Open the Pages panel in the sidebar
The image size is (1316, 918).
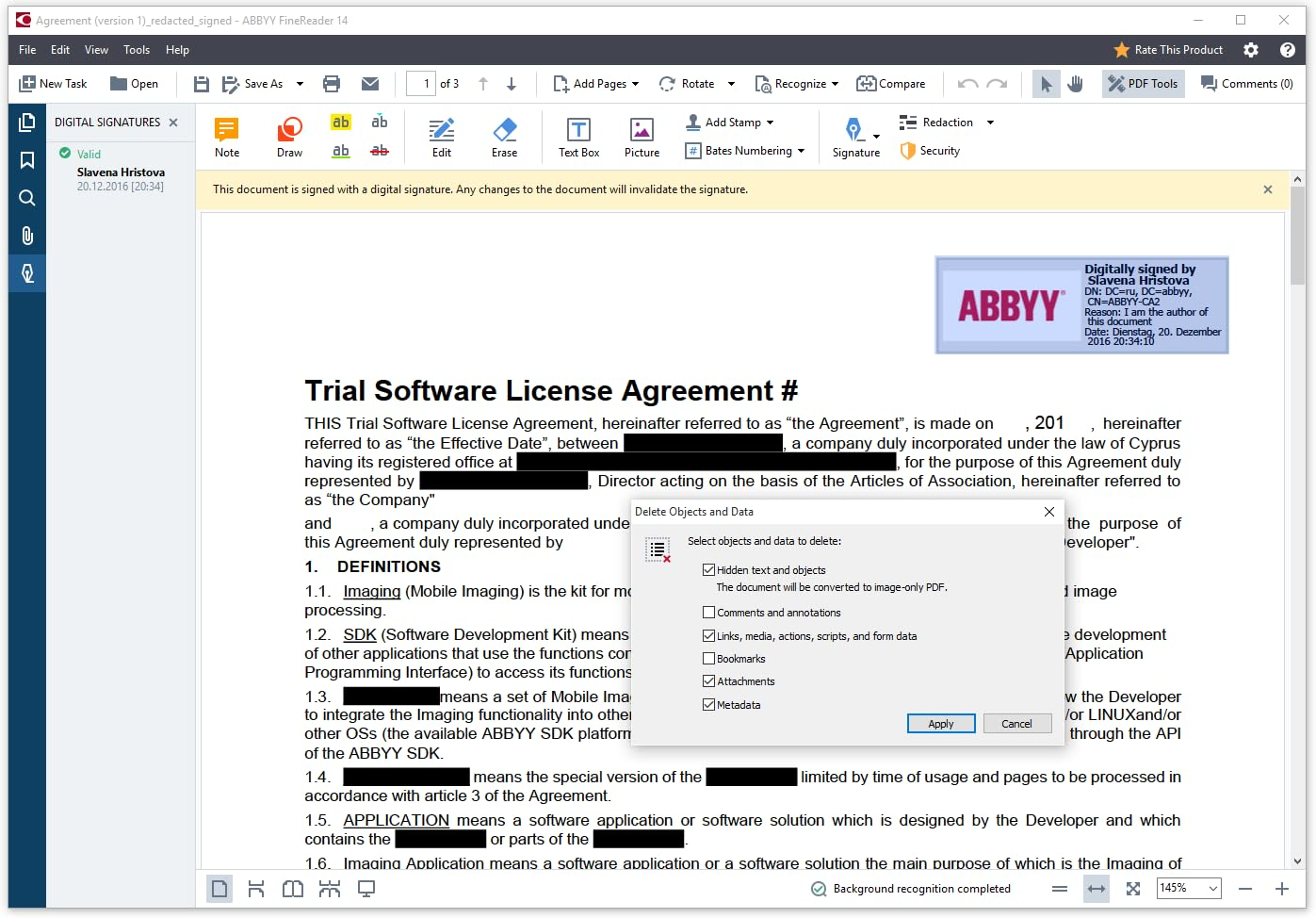26,122
